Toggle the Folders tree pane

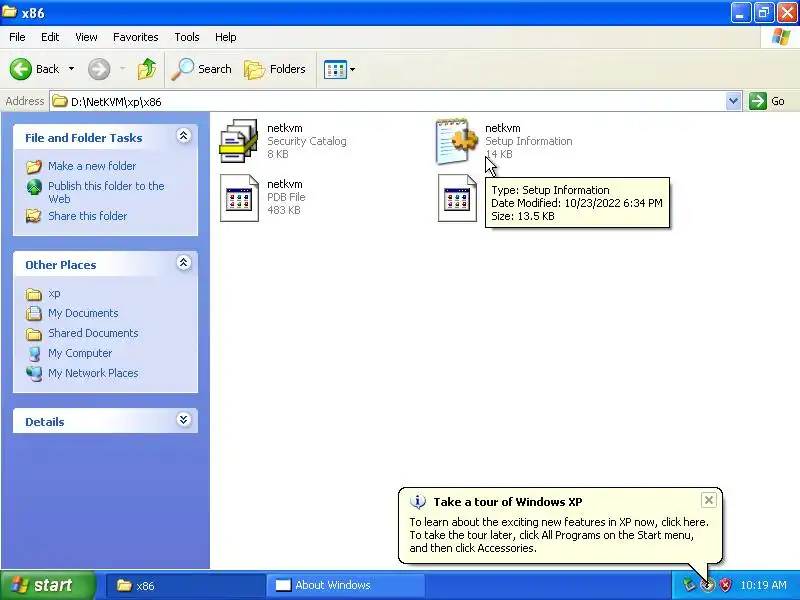(x=275, y=69)
